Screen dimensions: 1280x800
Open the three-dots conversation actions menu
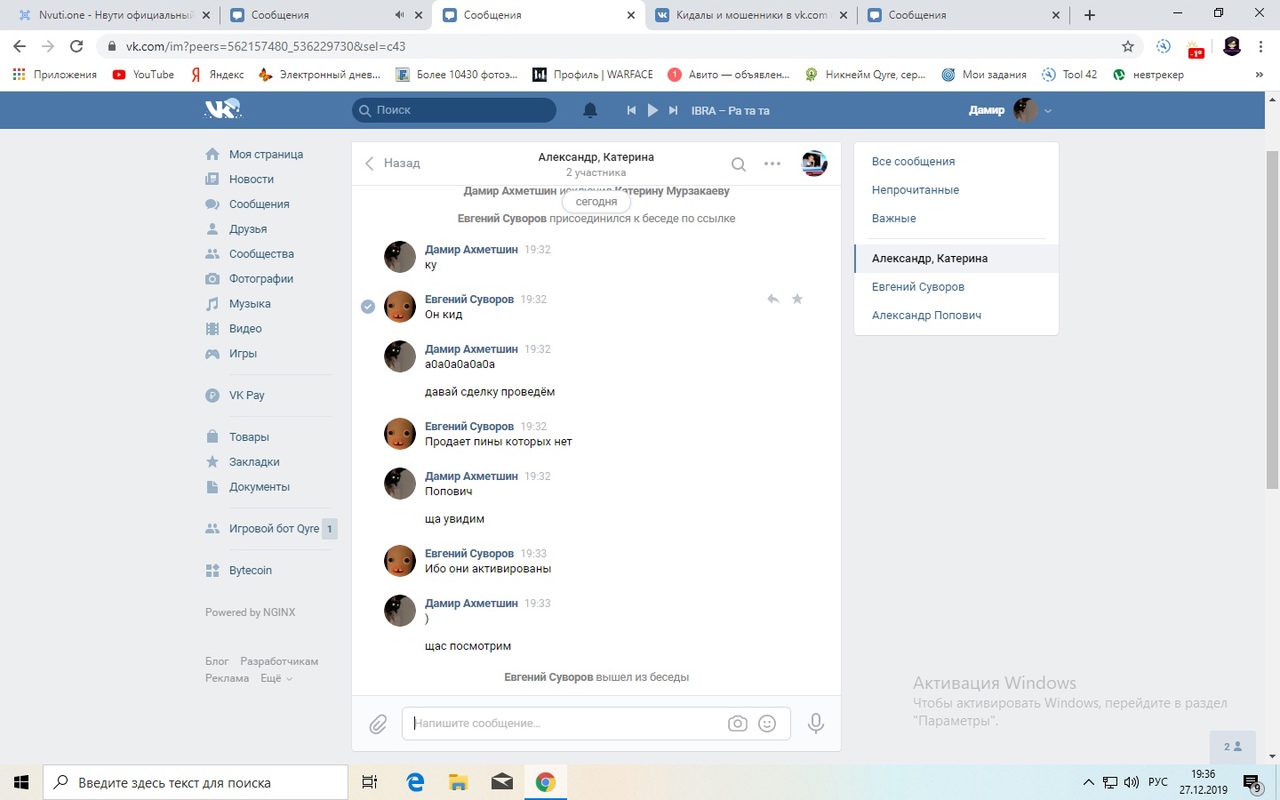click(772, 164)
